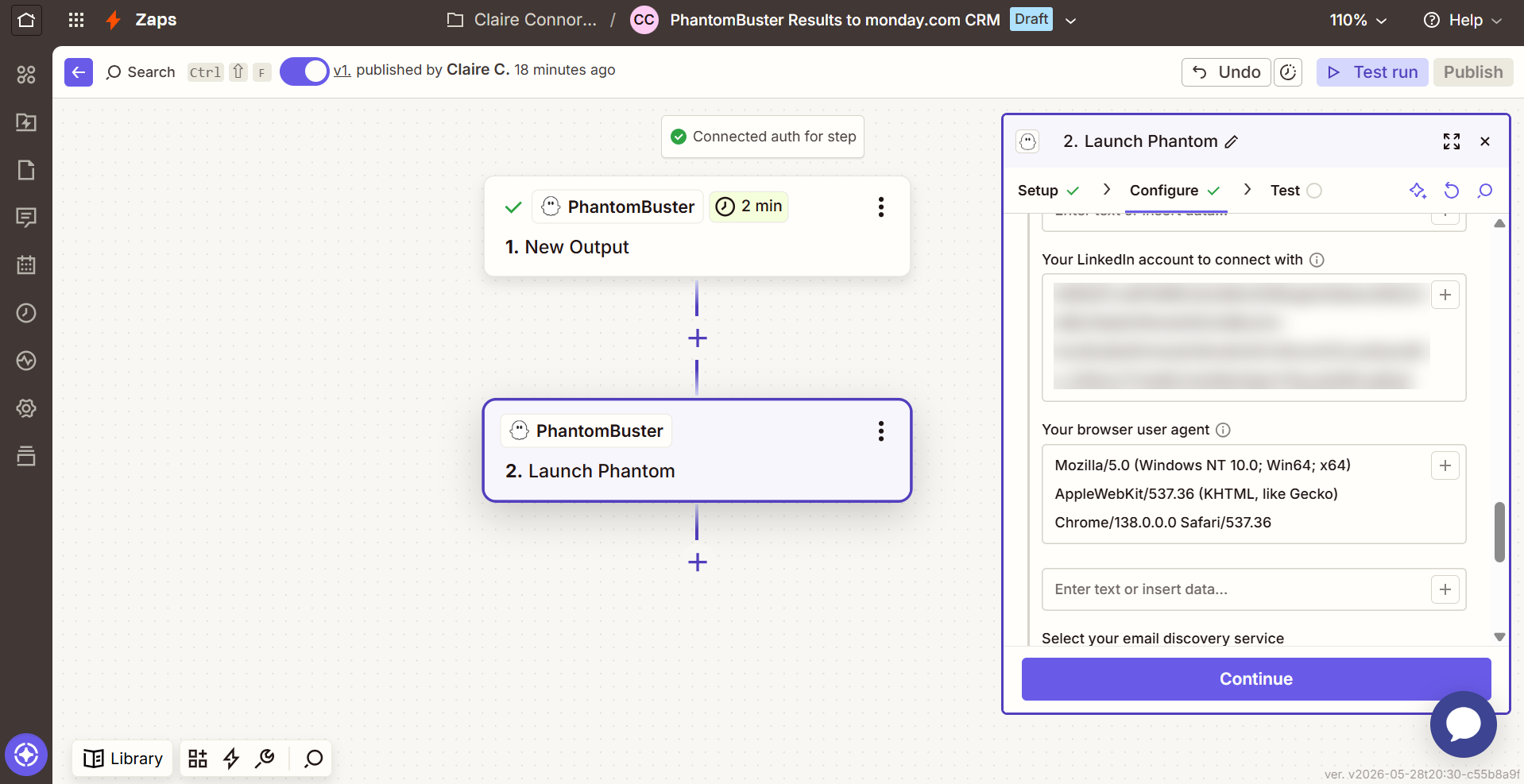Open the sidebar versions stack icon

(26, 456)
